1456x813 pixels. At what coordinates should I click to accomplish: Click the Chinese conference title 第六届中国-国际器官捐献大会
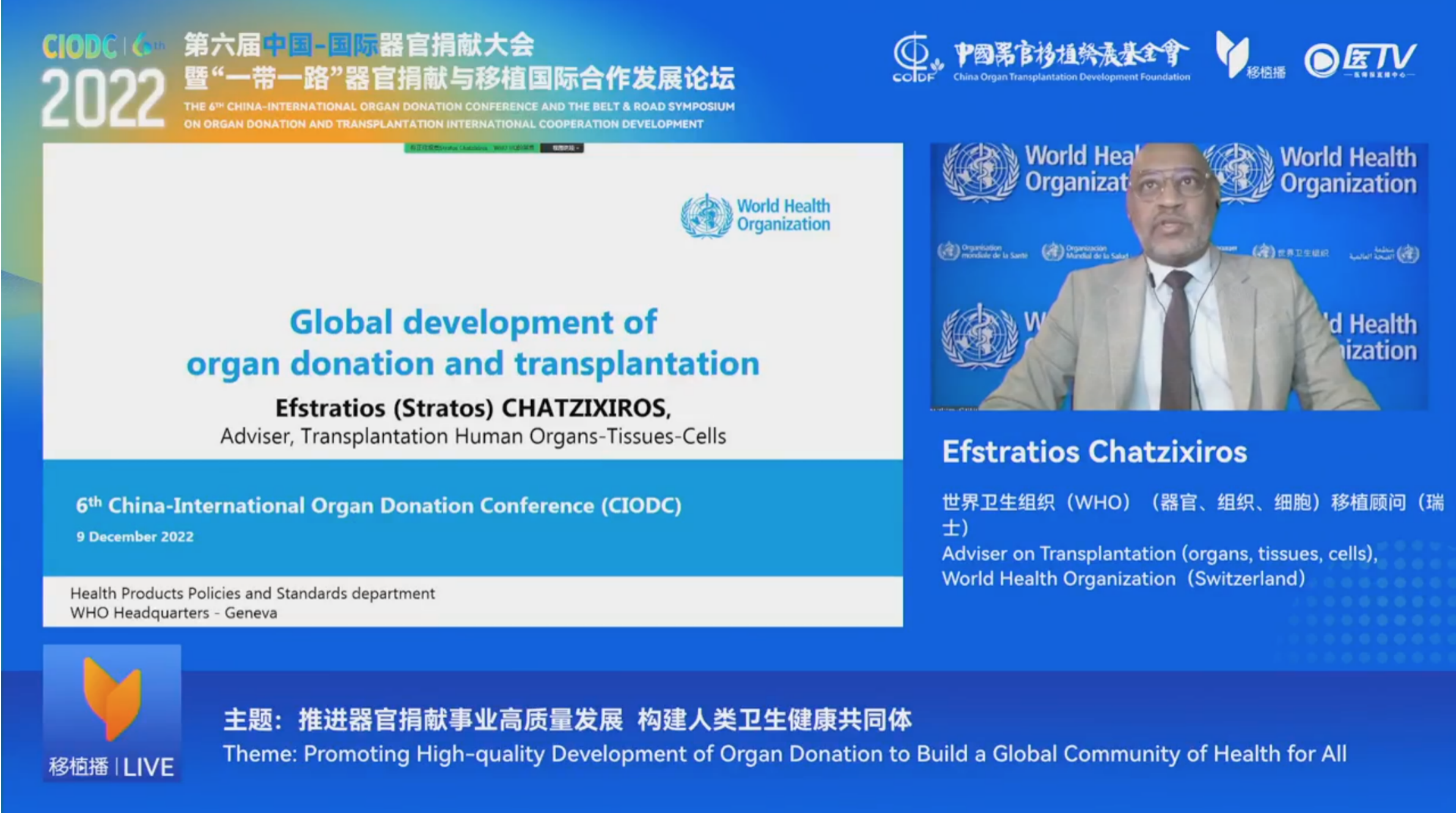pos(359,45)
